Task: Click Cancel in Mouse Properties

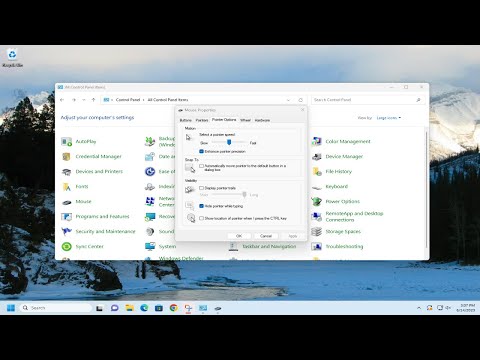Action: 266,236
